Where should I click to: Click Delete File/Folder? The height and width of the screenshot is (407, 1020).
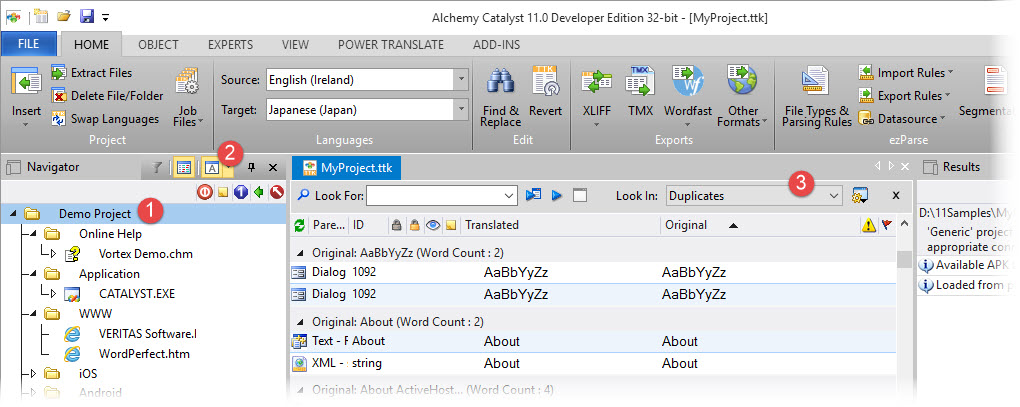(107, 96)
